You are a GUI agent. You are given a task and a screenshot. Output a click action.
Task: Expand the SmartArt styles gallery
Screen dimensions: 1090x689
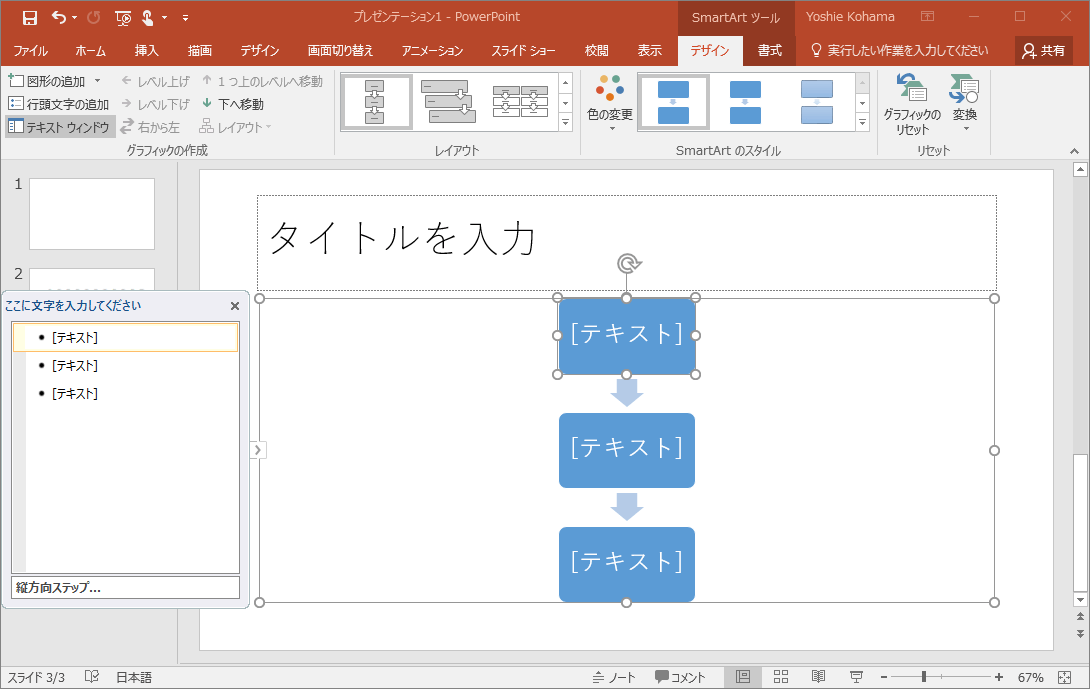[x=862, y=123]
